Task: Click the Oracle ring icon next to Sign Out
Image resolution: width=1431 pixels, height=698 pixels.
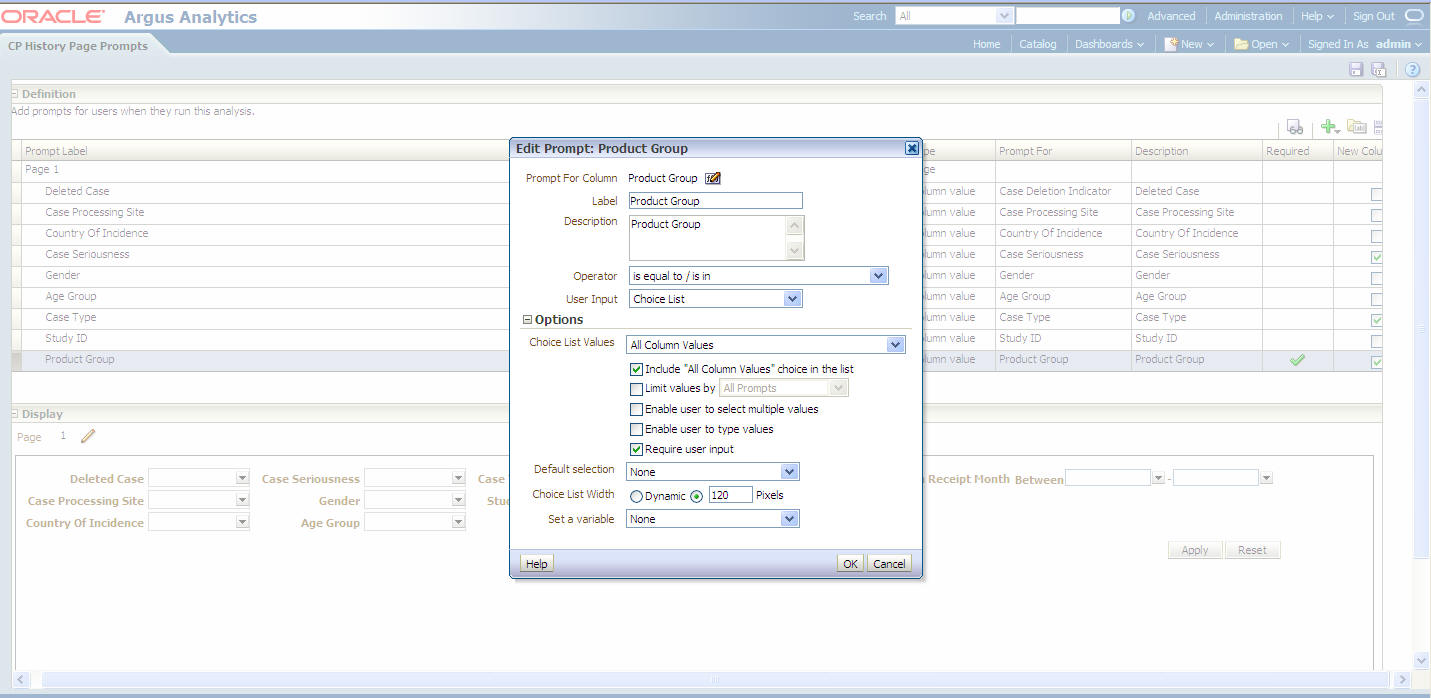Action: click(x=1413, y=16)
